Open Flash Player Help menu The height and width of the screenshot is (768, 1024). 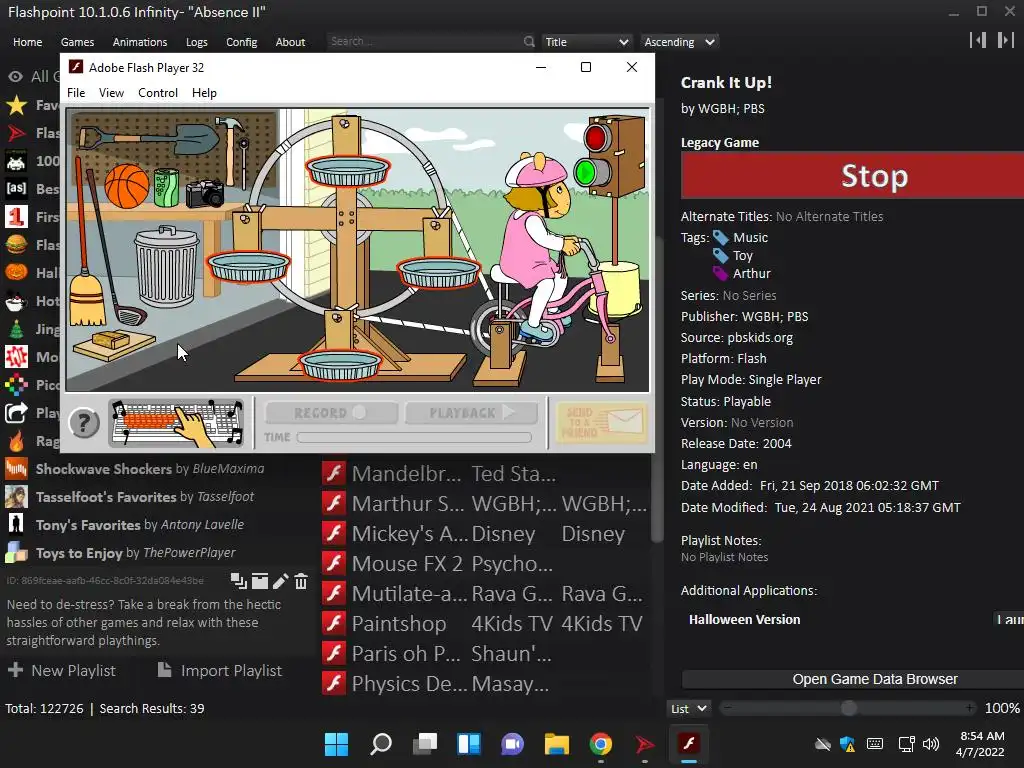(204, 93)
